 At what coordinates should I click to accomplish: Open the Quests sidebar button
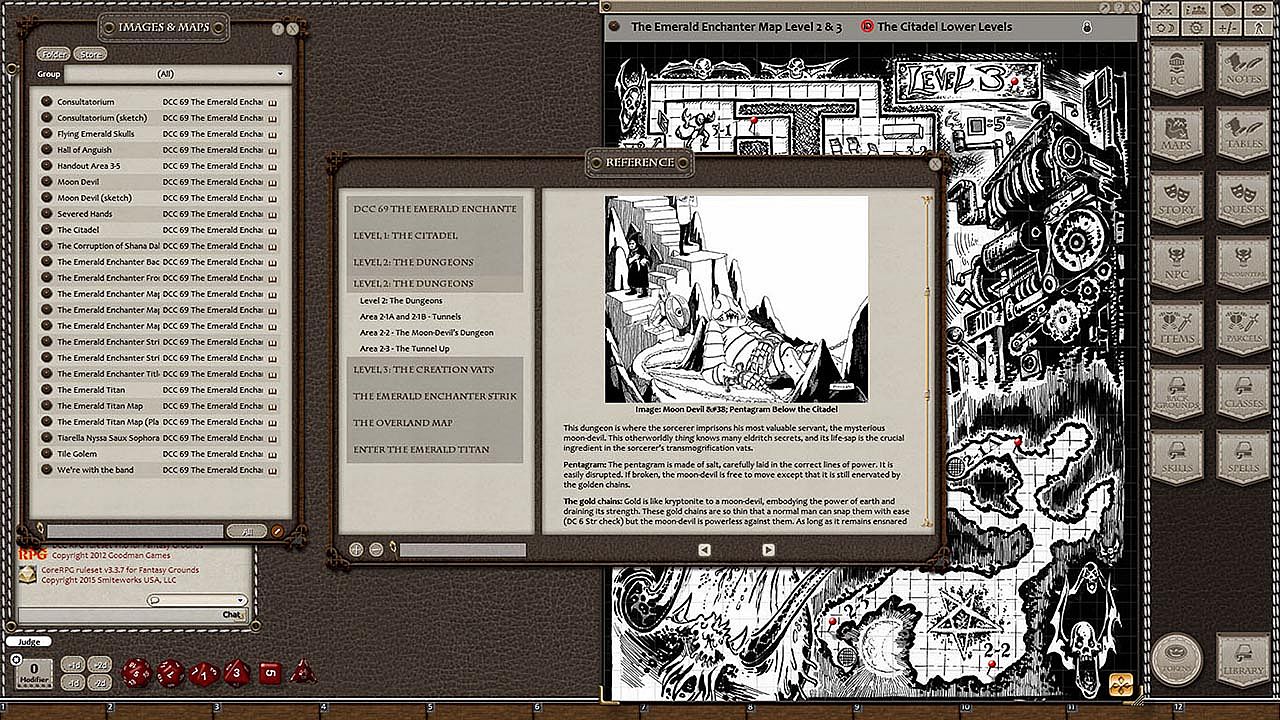tap(1242, 198)
